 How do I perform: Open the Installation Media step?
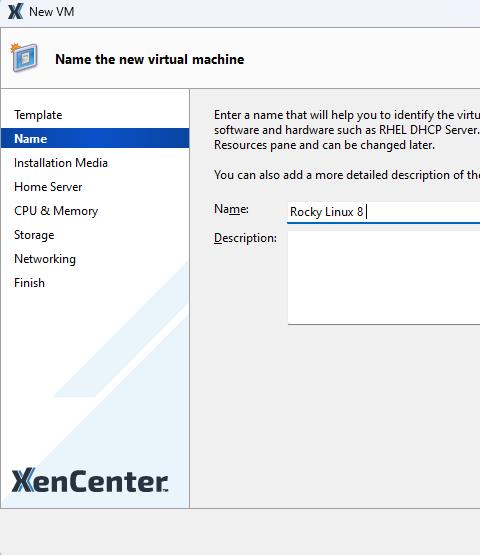(x=61, y=163)
